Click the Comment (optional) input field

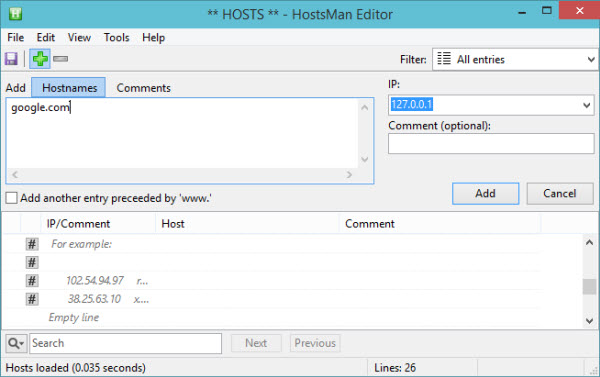point(491,144)
